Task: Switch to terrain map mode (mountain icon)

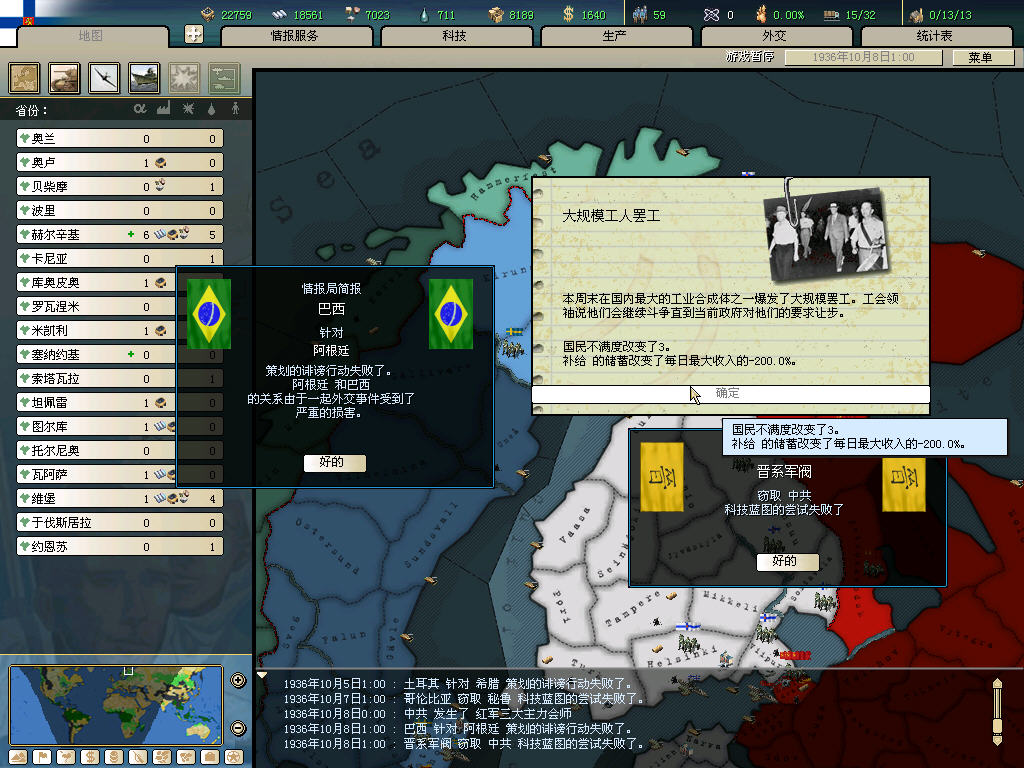Action: (x=18, y=757)
